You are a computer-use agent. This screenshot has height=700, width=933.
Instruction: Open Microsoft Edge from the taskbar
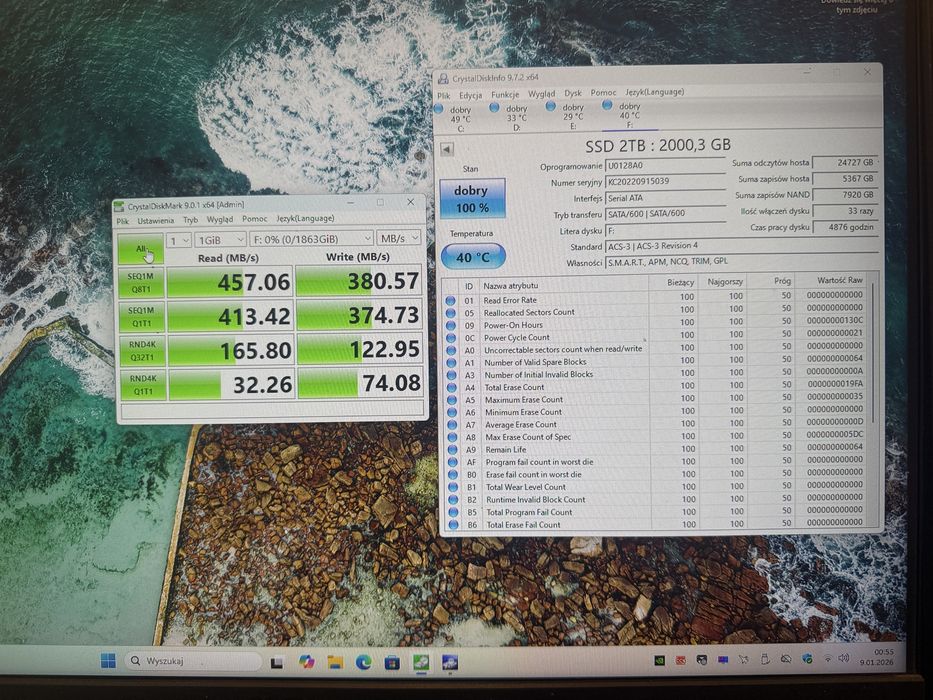[364, 662]
